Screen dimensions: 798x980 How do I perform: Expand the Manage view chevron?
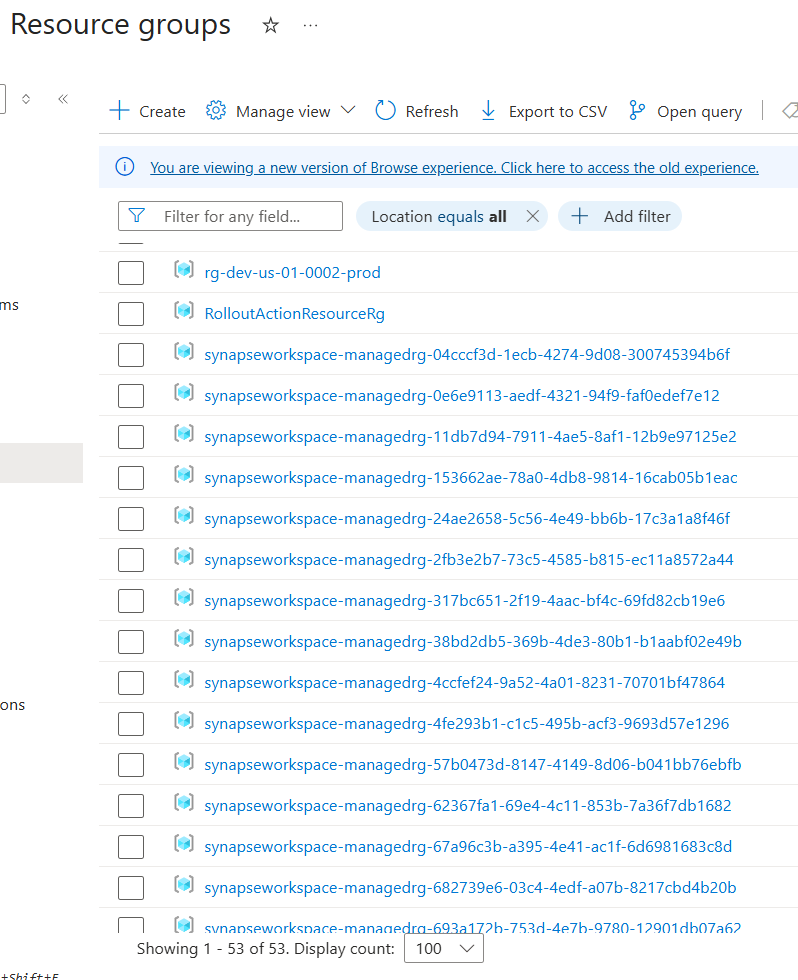348,110
